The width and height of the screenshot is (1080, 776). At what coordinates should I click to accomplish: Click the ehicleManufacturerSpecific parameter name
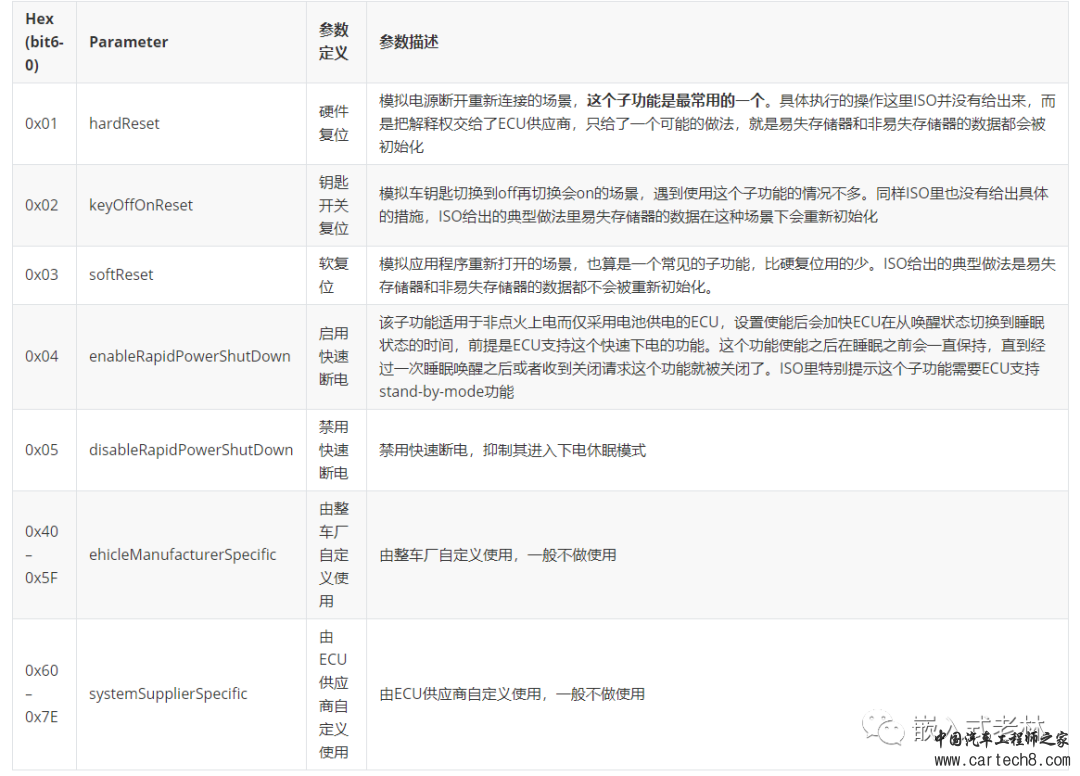coord(183,555)
